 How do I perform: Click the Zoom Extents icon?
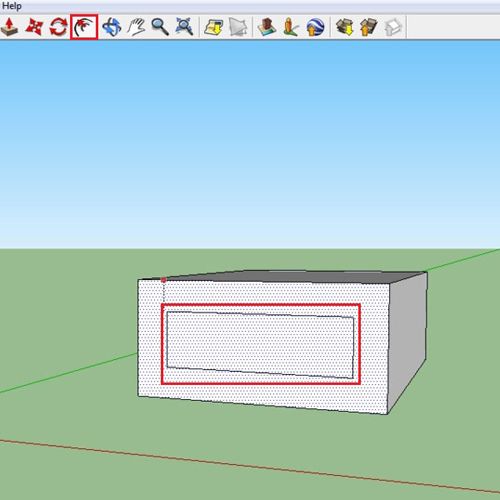[x=184, y=27]
